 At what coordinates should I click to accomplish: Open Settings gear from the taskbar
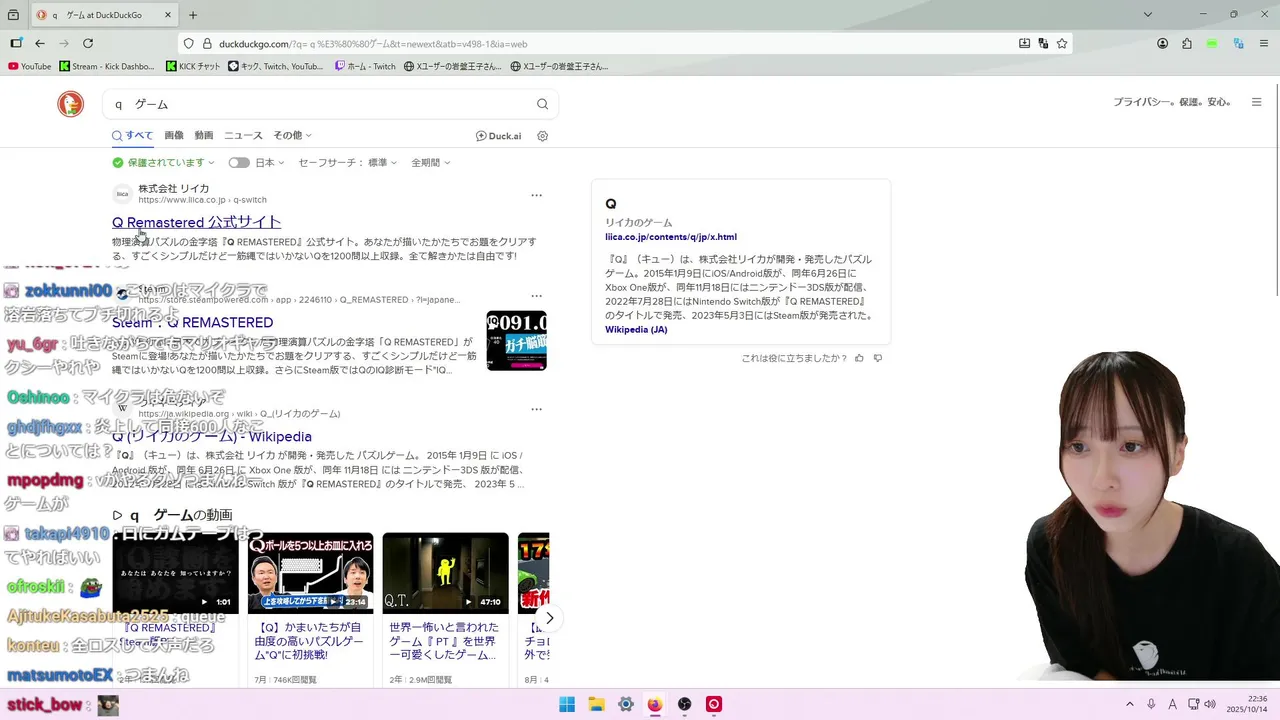(626, 704)
